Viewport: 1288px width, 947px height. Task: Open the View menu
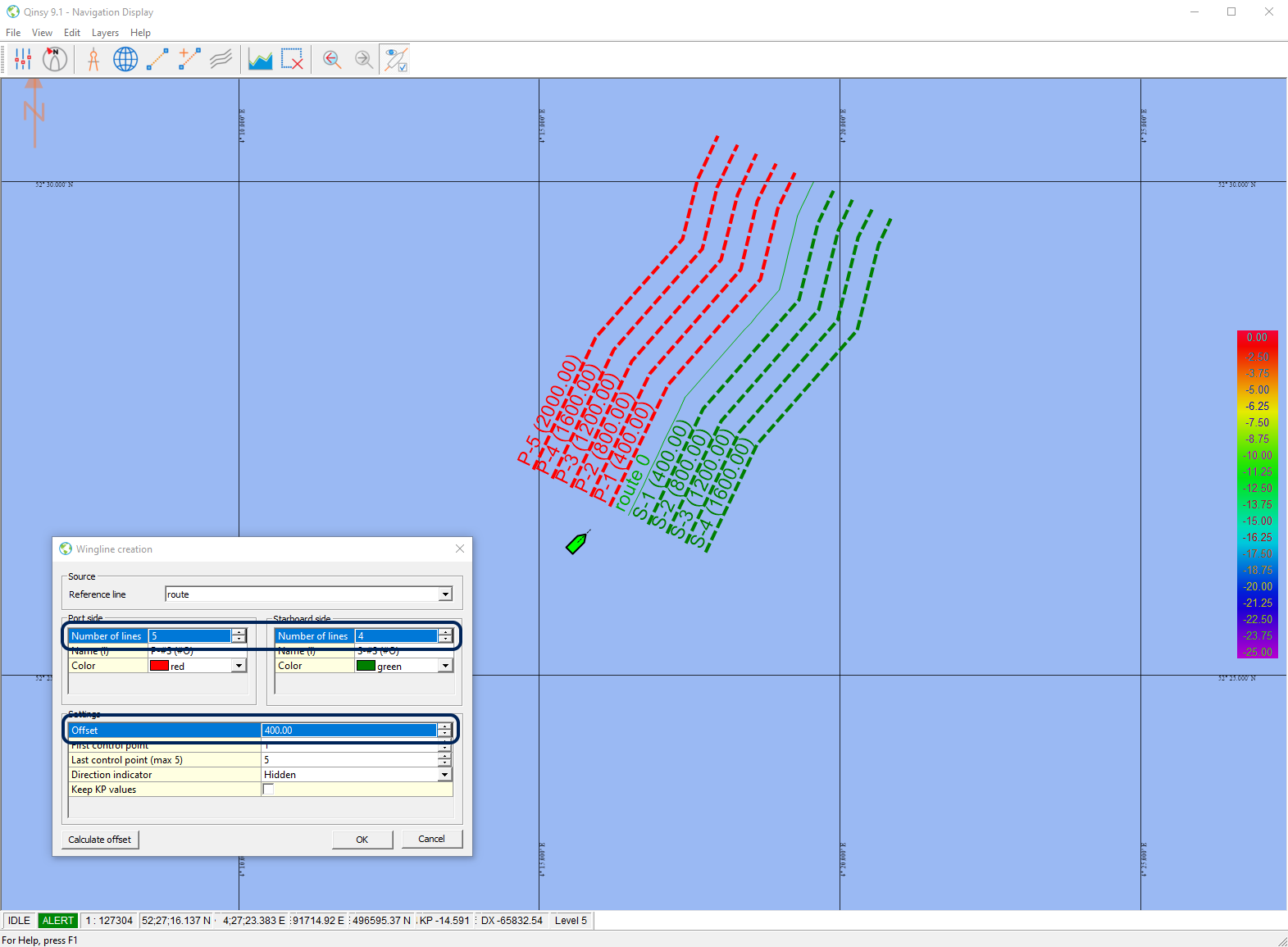pos(42,33)
